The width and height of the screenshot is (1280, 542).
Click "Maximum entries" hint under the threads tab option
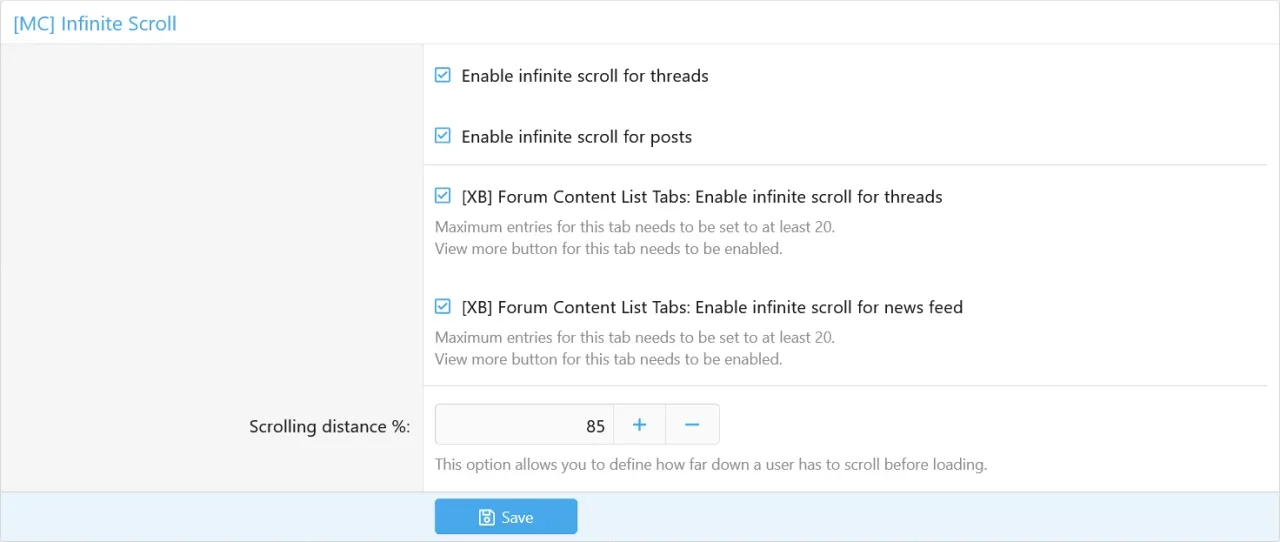634,227
